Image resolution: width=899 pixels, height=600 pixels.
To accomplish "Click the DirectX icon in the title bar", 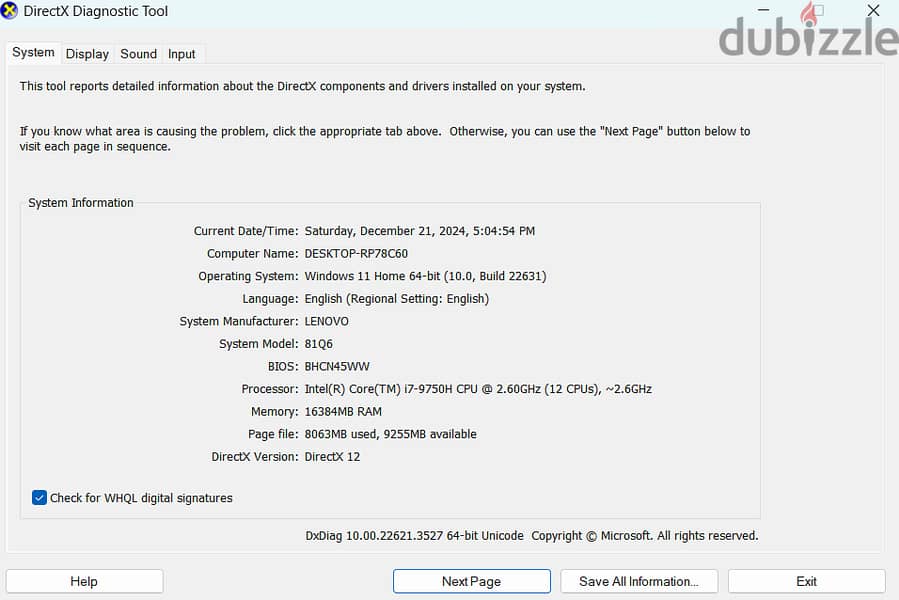I will coord(10,11).
